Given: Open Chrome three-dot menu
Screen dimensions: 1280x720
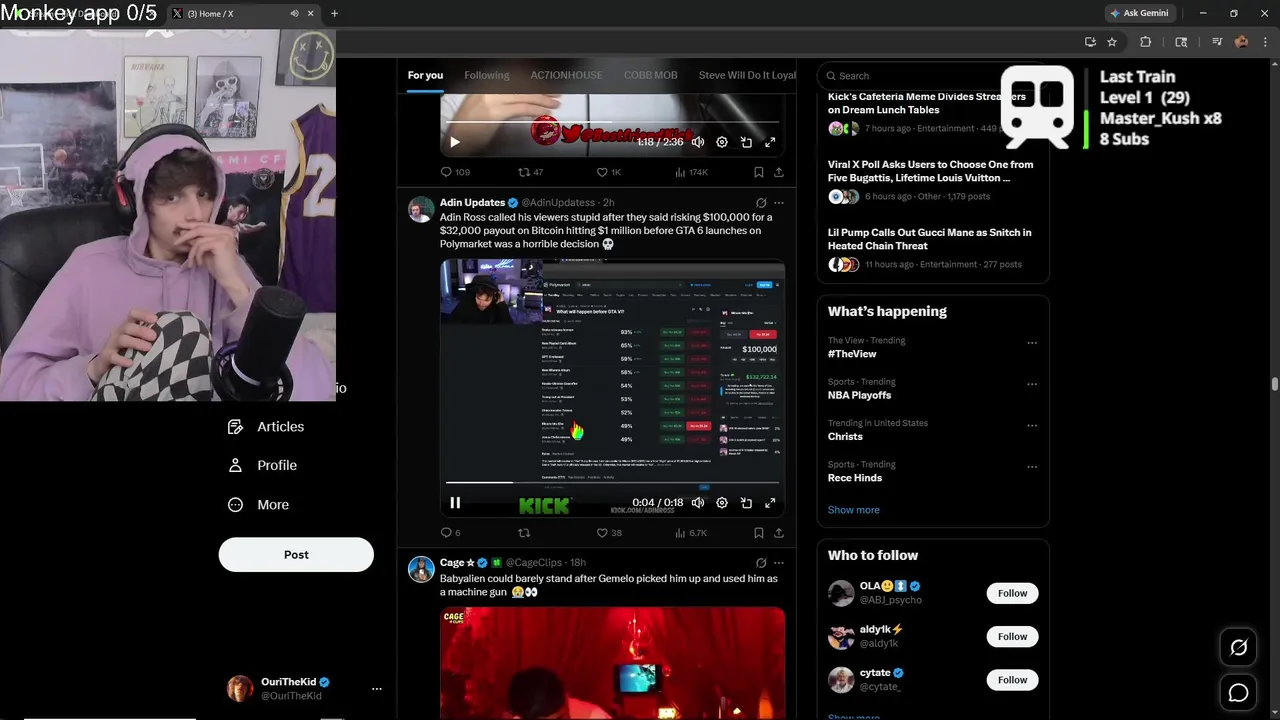Looking at the screenshot, I should (1263, 42).
